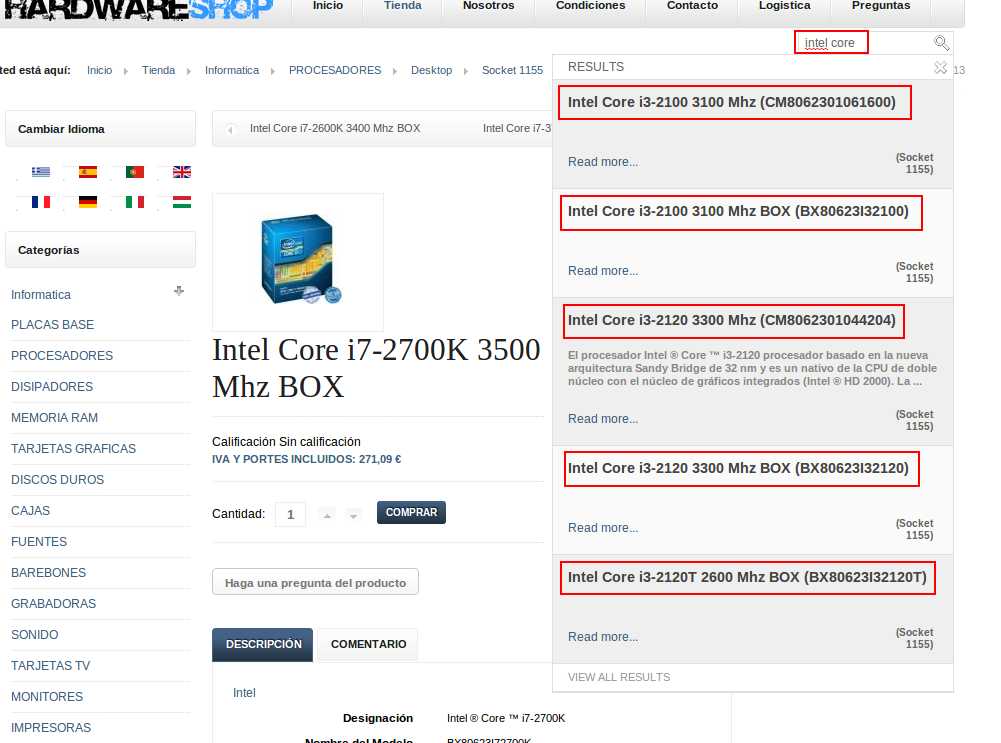
Task: Click the COMPRAR button
Action: point(411,513)
